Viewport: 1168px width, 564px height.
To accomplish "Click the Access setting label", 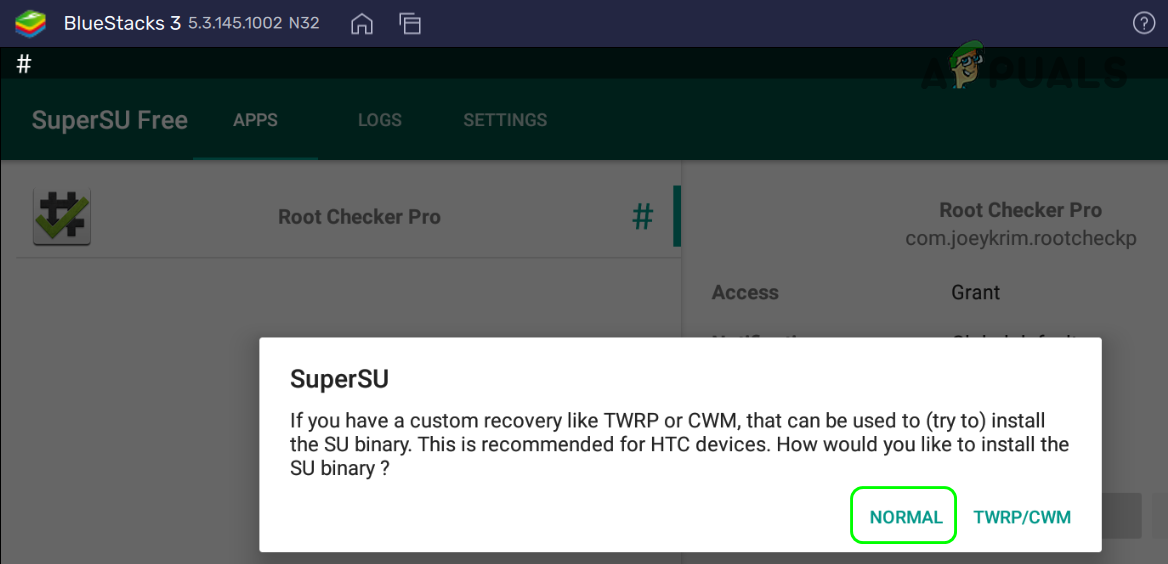I will coord(745,292).
